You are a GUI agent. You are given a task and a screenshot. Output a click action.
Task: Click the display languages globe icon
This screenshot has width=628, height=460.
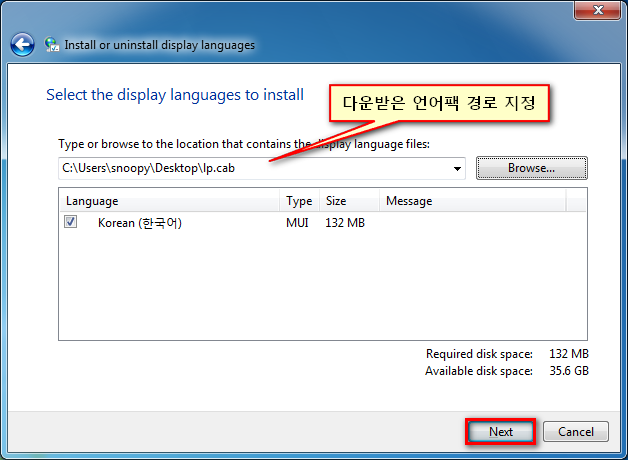click(x=51, y=44)
